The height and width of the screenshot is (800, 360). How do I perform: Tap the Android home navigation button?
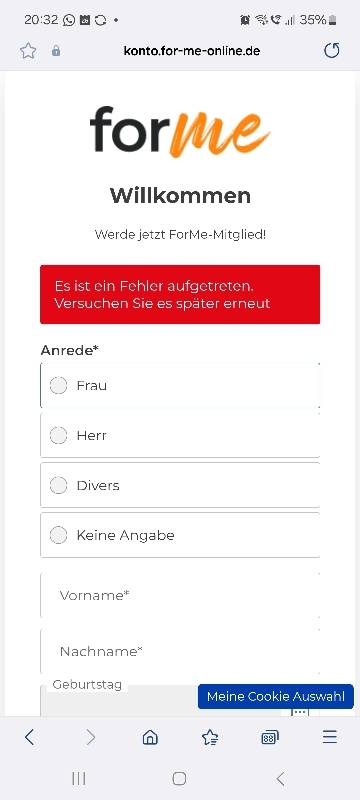179,778
